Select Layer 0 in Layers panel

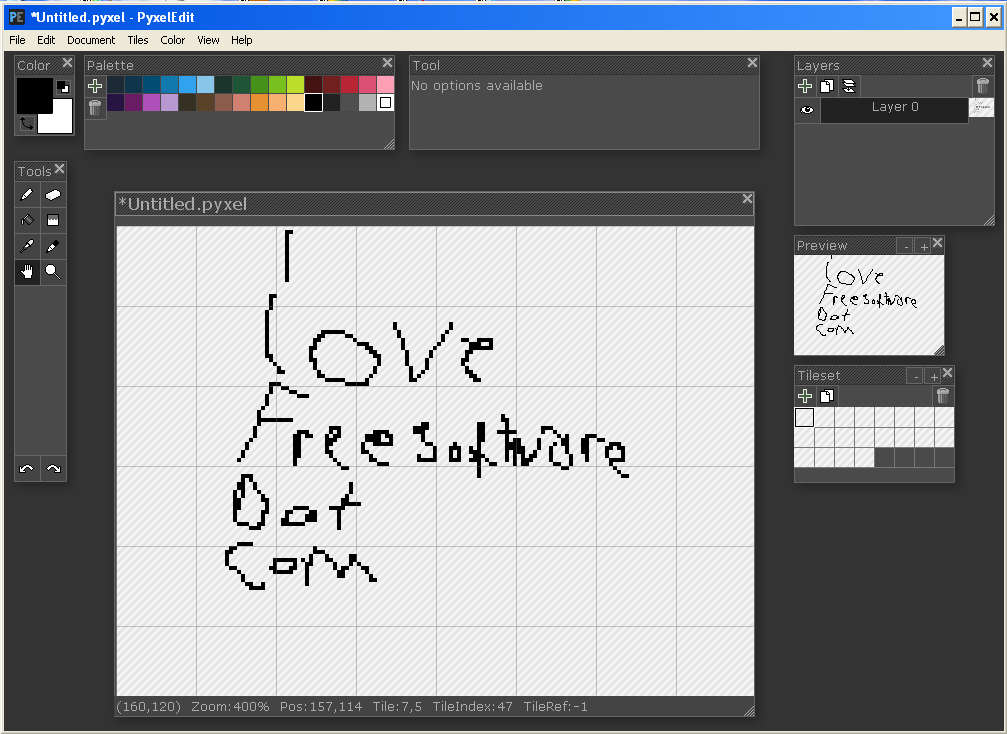894,108
